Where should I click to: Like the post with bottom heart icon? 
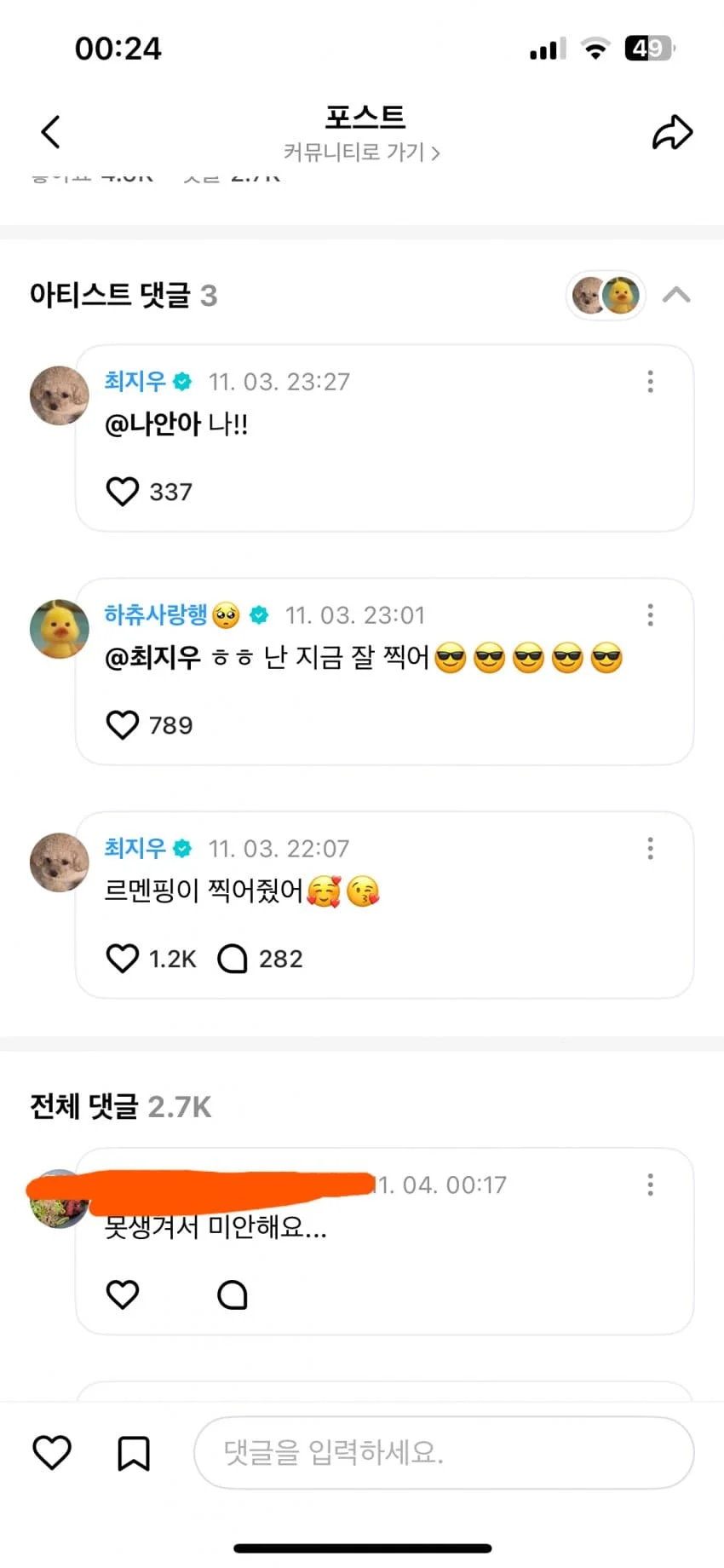click(x=52, y=1452)
